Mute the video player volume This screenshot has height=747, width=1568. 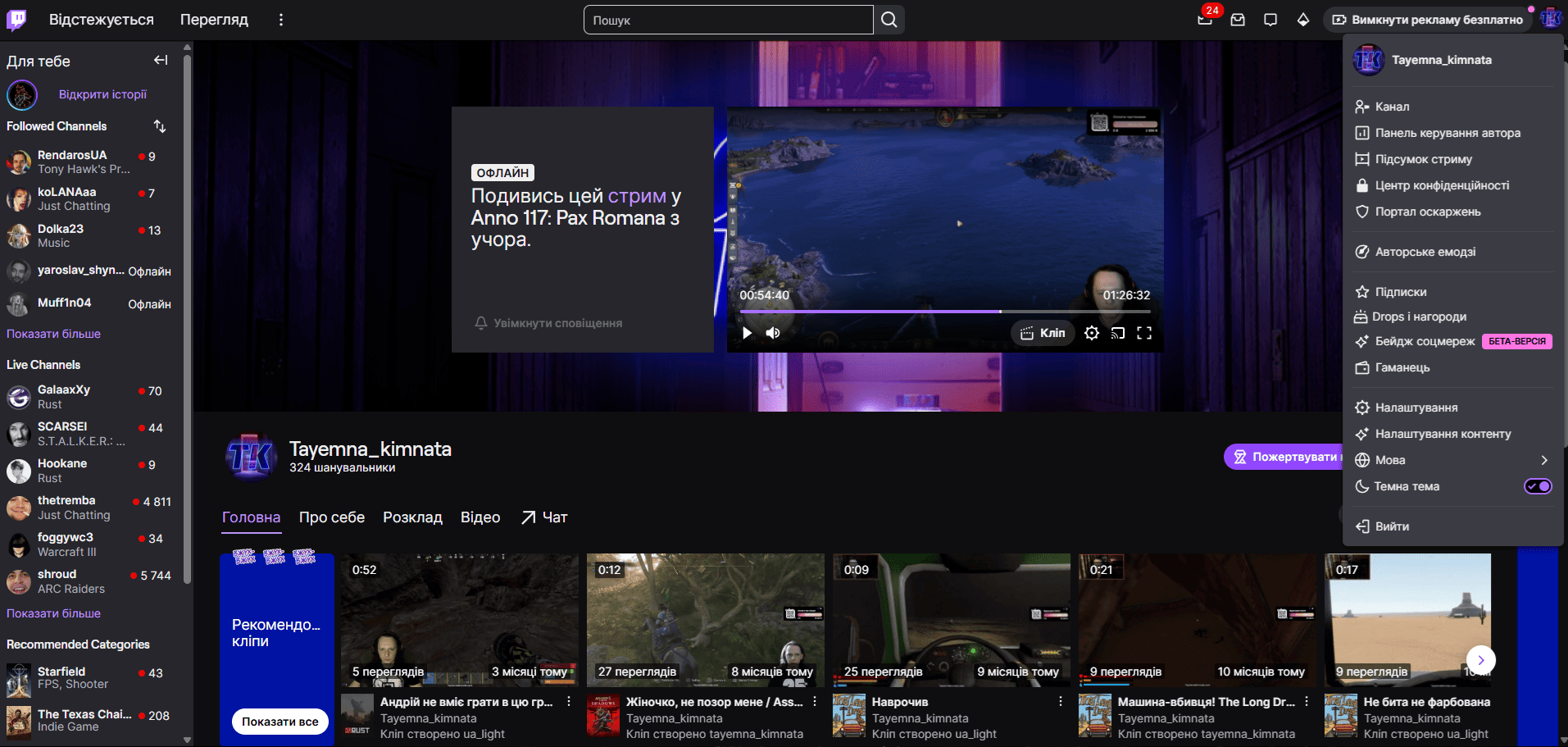(773, 333)
